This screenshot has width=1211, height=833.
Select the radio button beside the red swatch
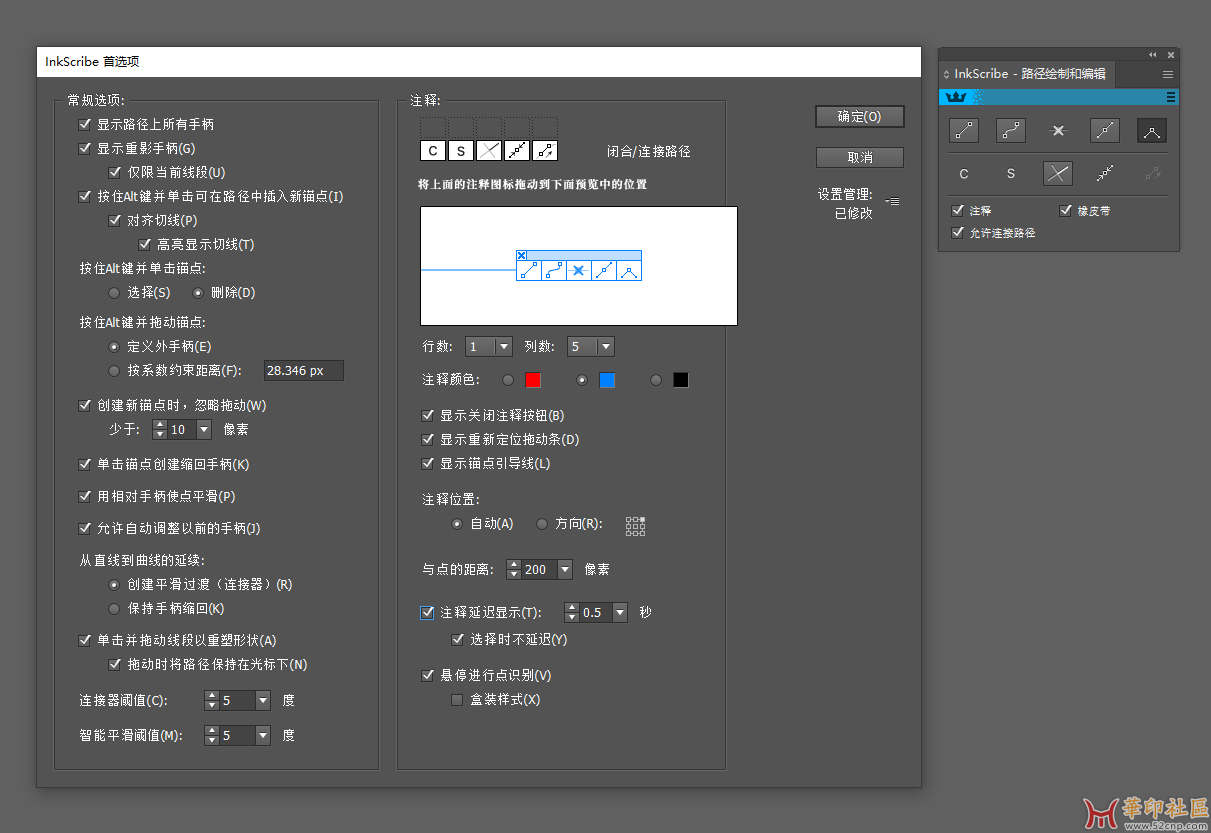[x=509, y=380]
